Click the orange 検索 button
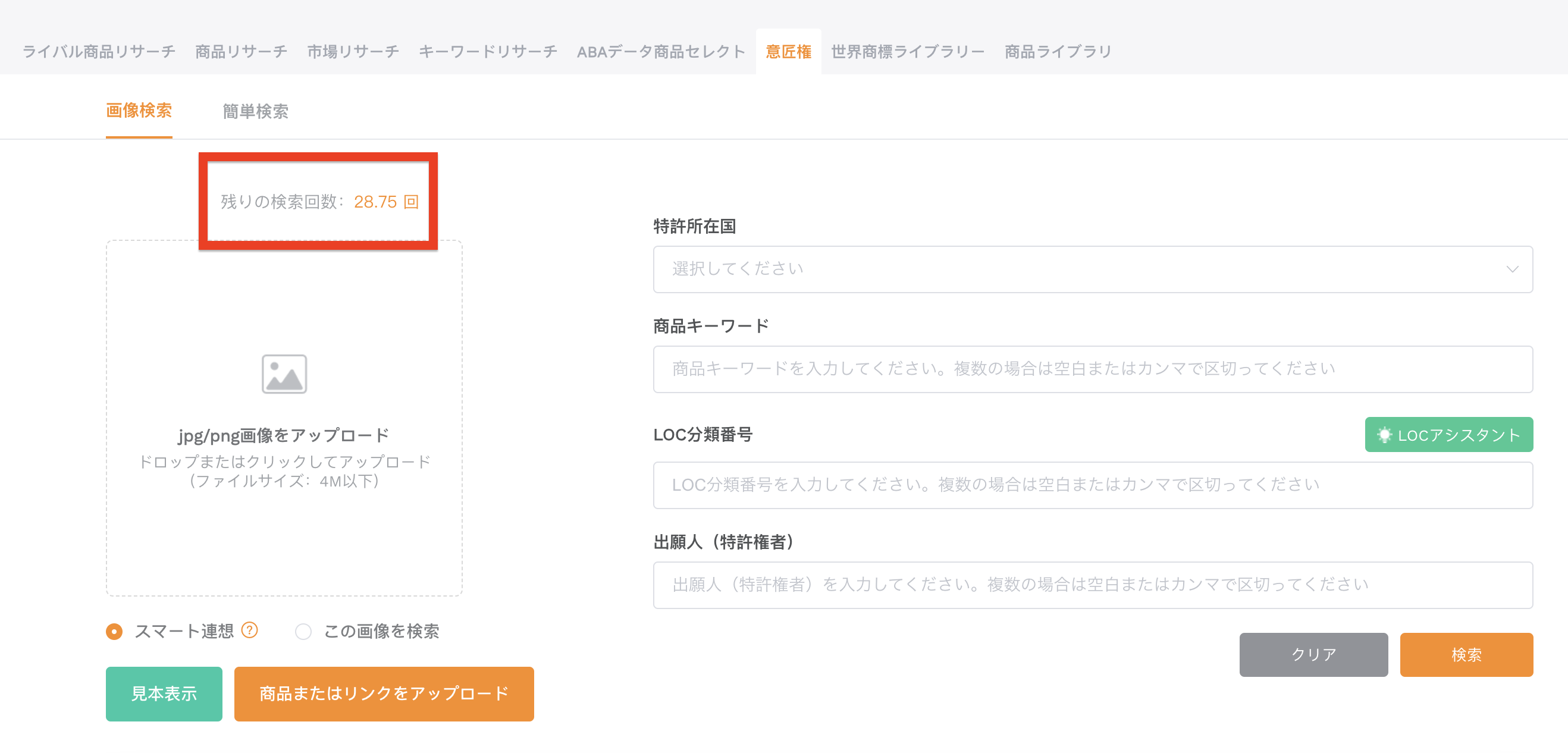This screenshot has width=1568, height=753. 1466,654
